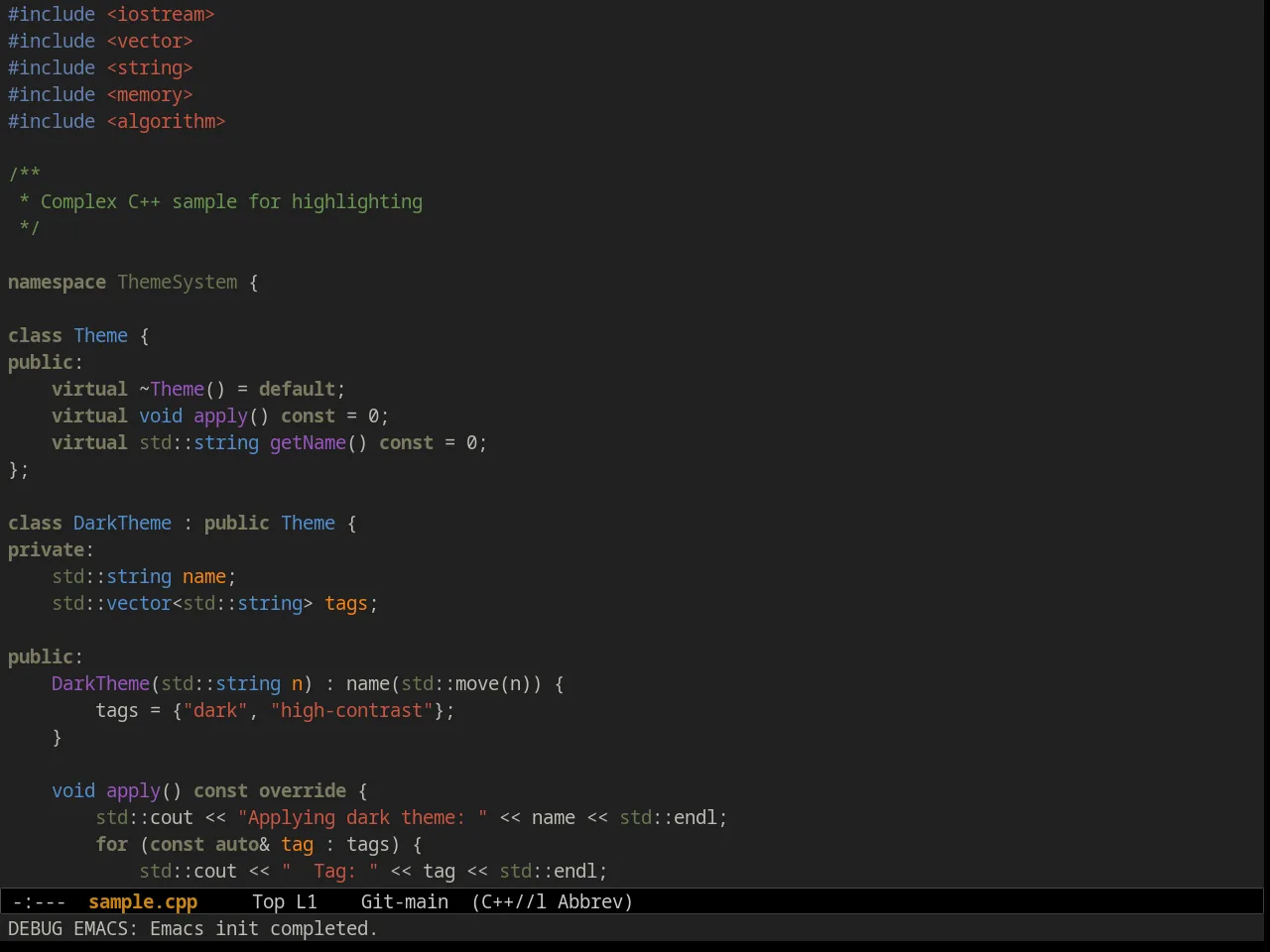The height and width of the screenshot is (952, 1270).
Task: Click the closing '};' of class Theme
Action: pyautogui.click(x=19, y=469)
